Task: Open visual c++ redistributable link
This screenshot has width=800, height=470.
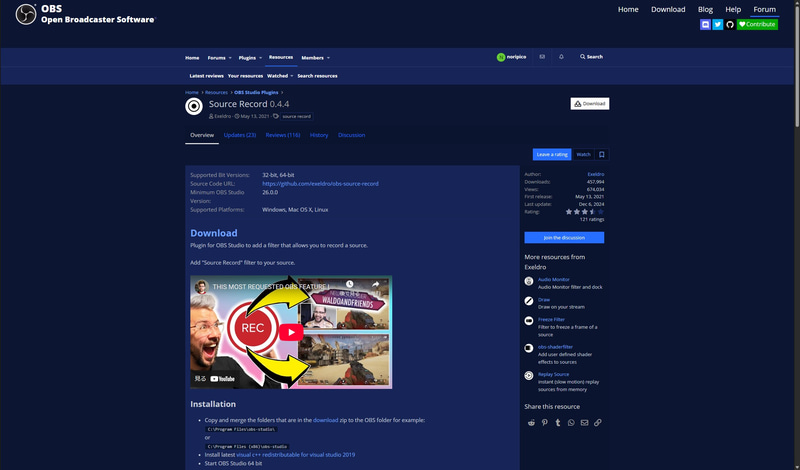Action: (295, 455)
